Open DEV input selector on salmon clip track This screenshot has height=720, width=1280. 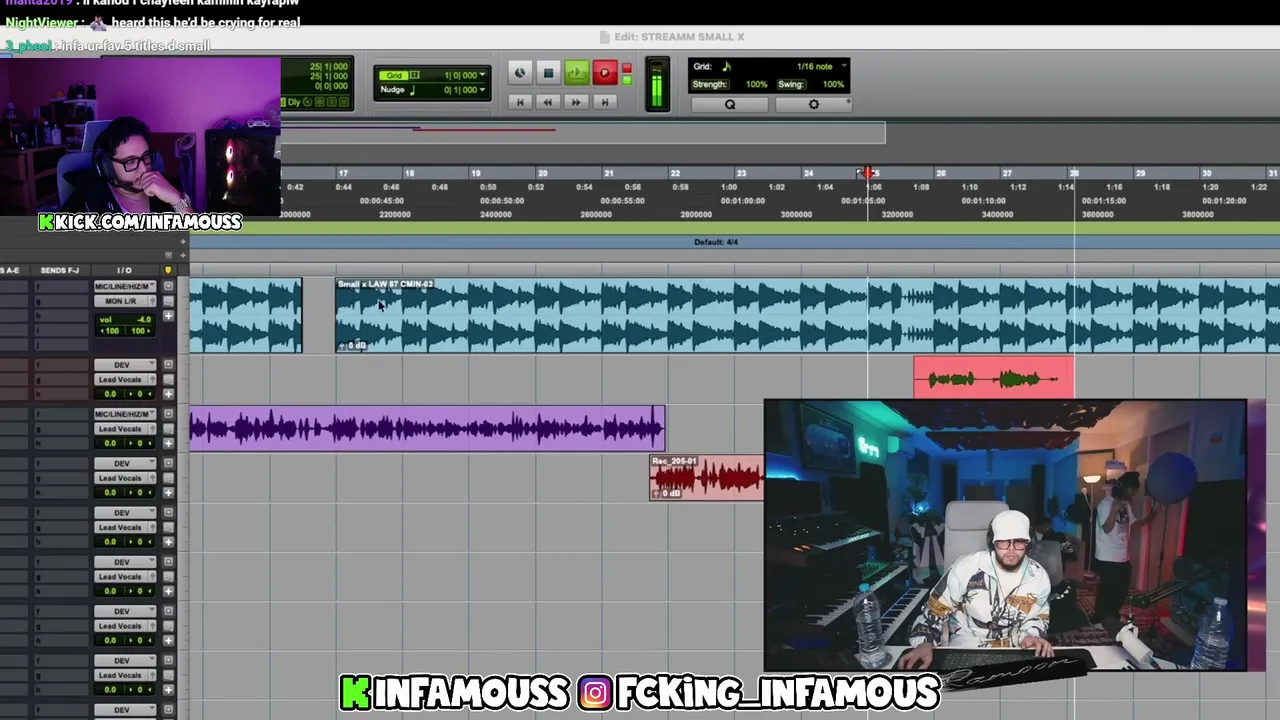tap(123, 365)
